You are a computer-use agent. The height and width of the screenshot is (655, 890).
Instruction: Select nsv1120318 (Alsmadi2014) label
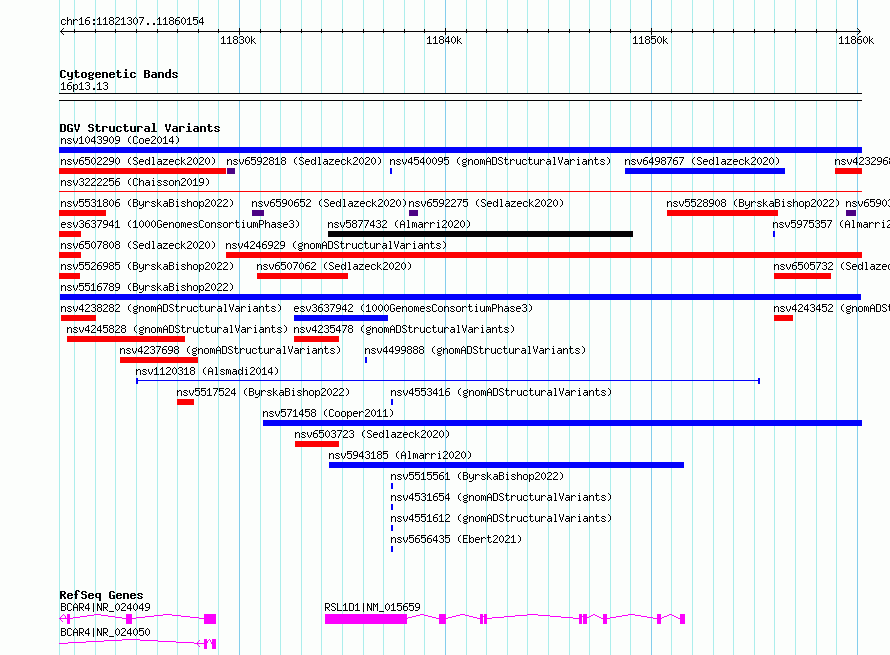coord(207,371)
